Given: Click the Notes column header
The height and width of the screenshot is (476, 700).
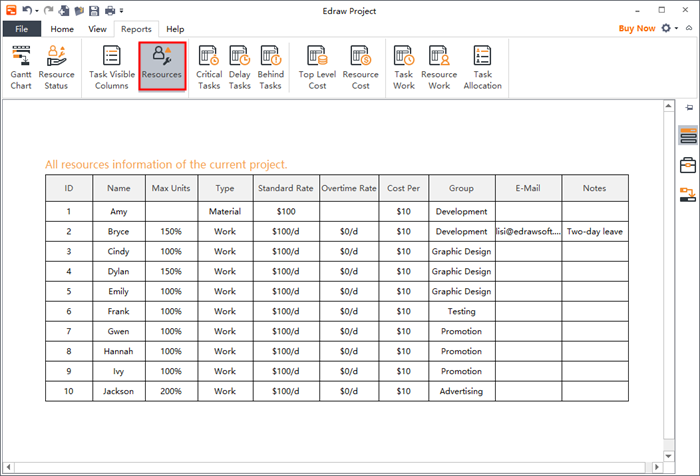Looking at the screenshot, I should pyautogui.click(x=595, y=188).
